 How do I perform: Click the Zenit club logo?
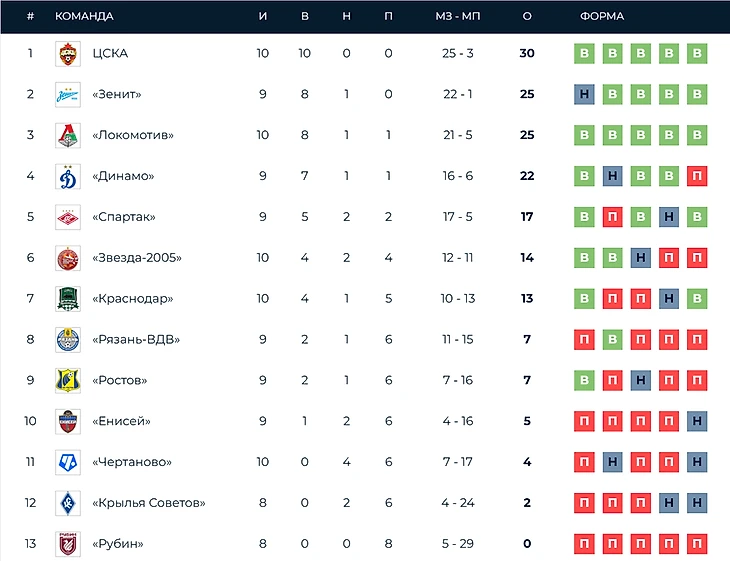point(68,95)
